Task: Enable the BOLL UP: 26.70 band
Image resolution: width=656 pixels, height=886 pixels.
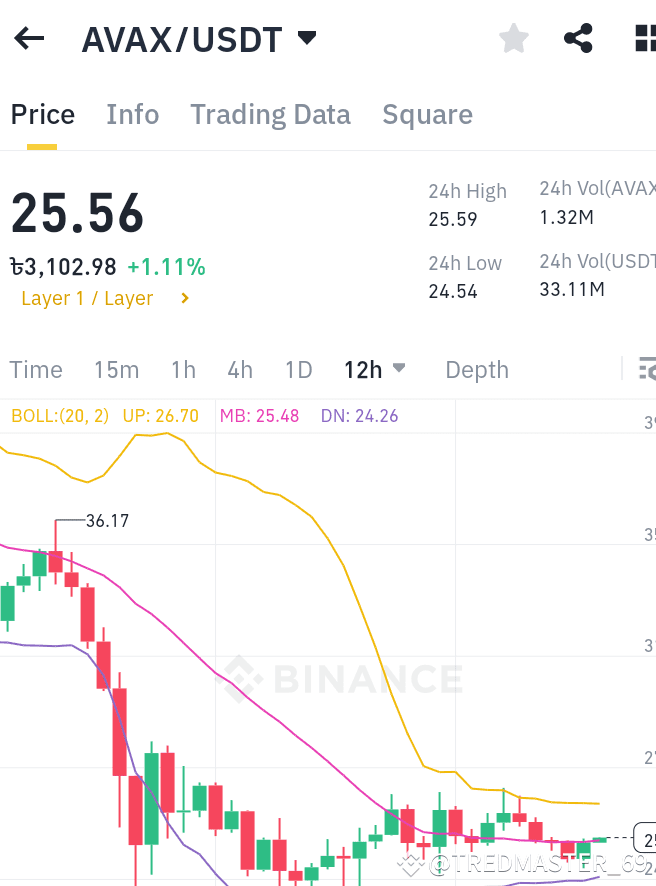Action: [x=161, y=415]
